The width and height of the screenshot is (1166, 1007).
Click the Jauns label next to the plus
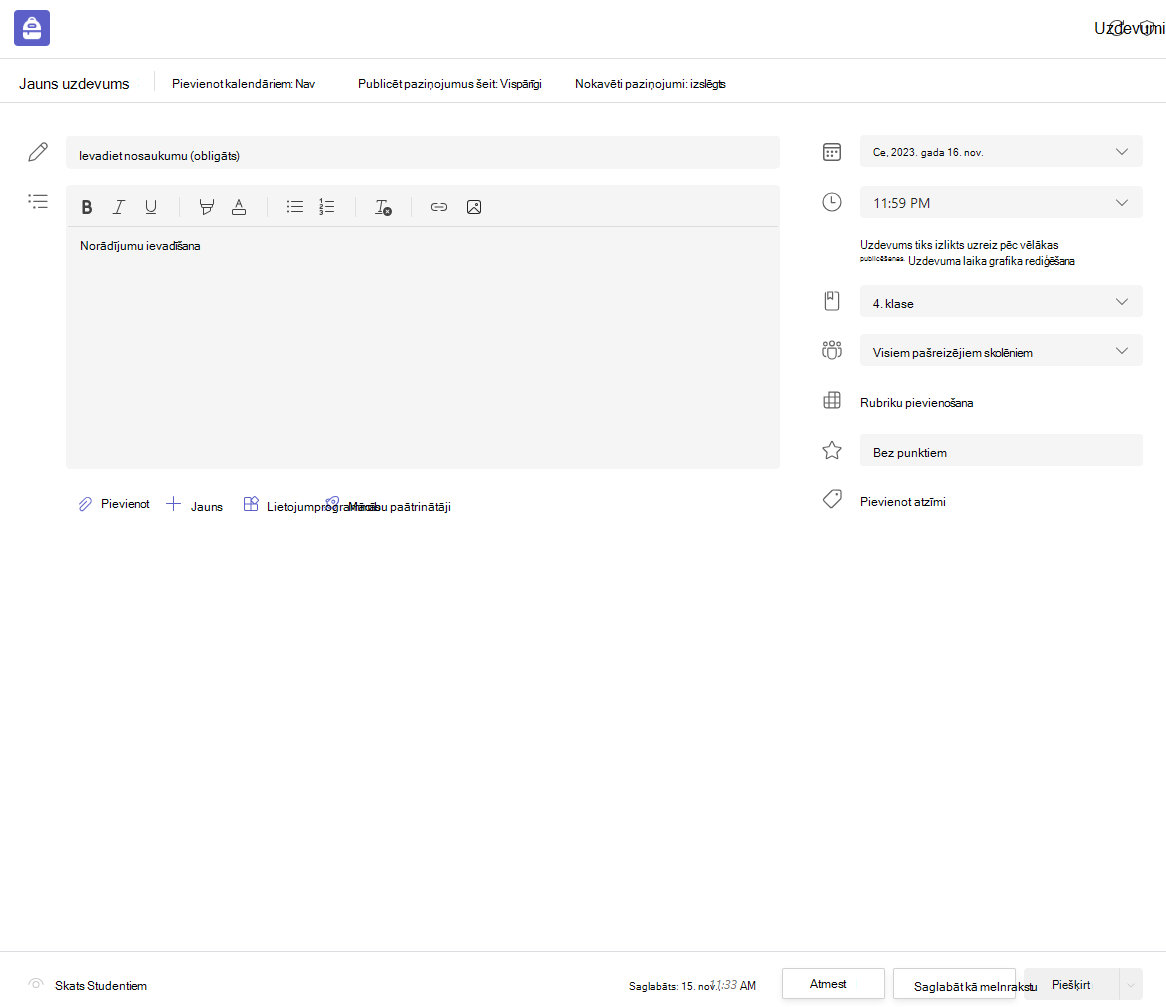point(207,506)
